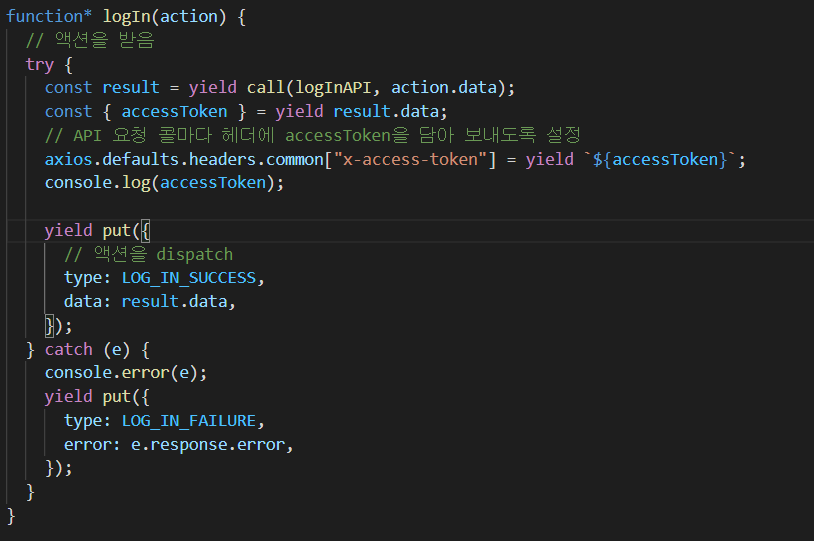Click the "x-access-token" string literal
814x541 pixels.
coord(410,159)
